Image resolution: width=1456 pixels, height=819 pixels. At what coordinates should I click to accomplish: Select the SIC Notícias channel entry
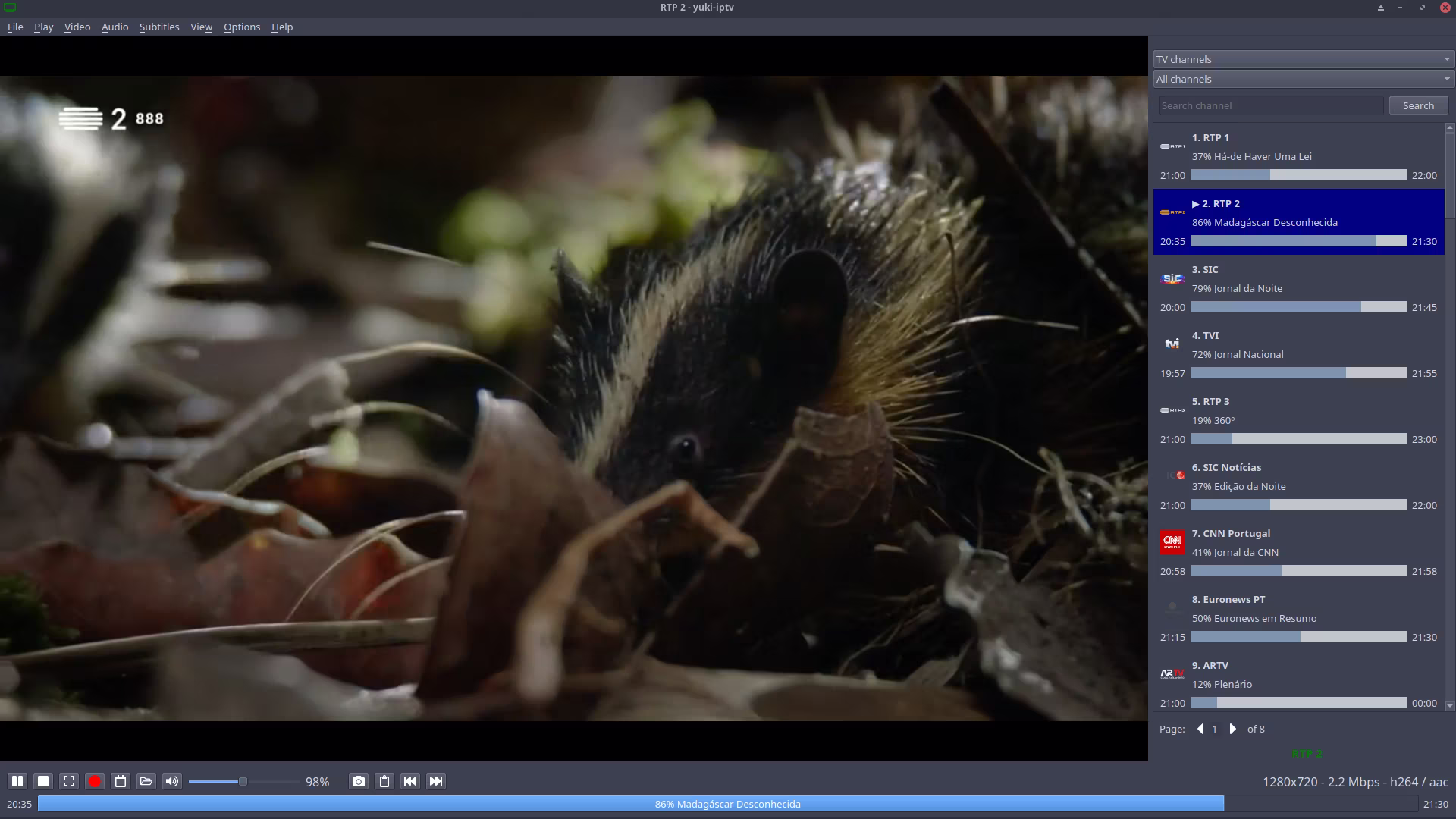point(1298,485)
